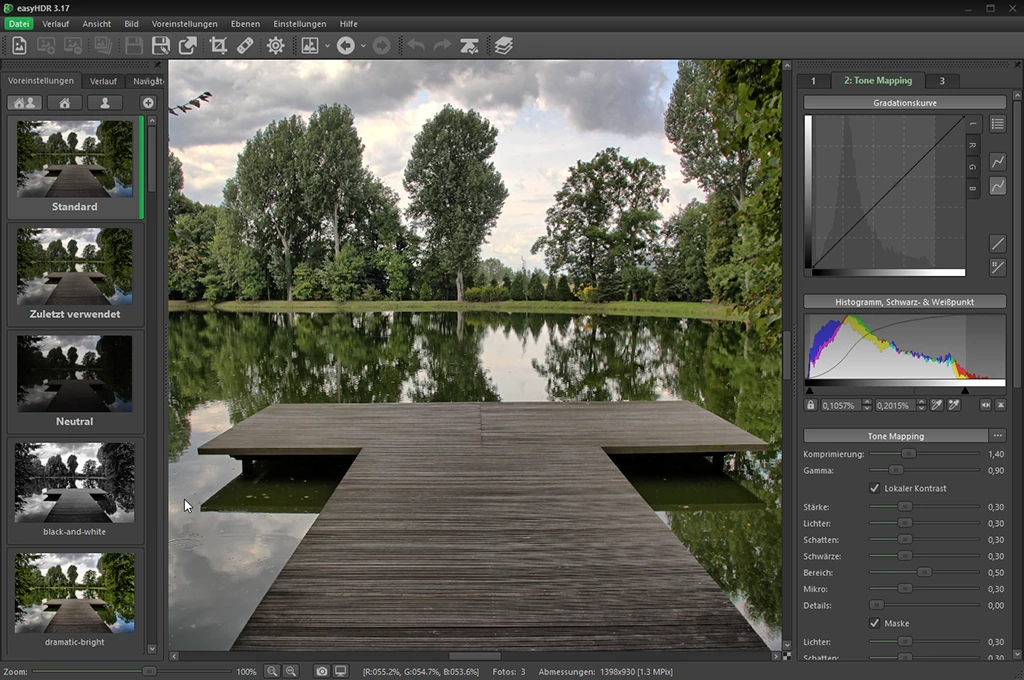The image size is (1024, 680).
Task: Collapse the Gradationskurve section header
Action: [x=904, y=102]
